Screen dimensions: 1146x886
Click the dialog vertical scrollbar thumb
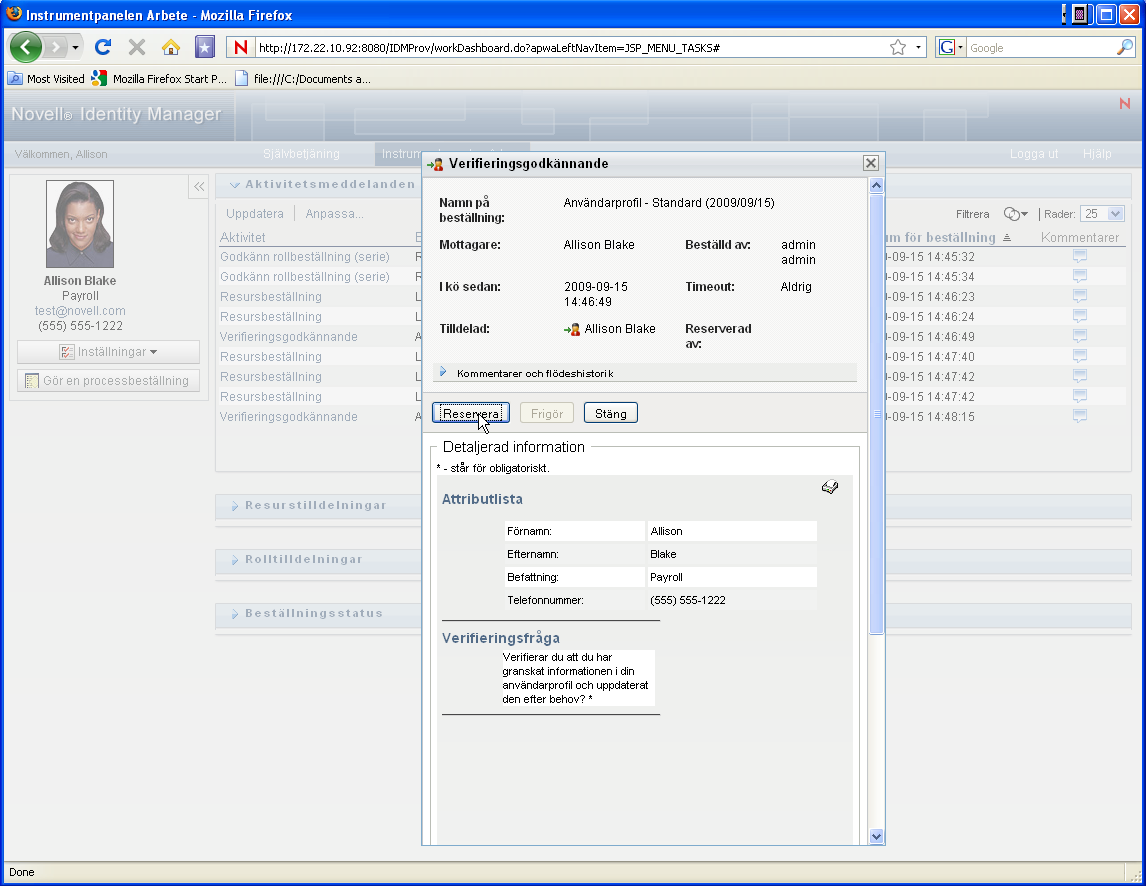point(876,414)
